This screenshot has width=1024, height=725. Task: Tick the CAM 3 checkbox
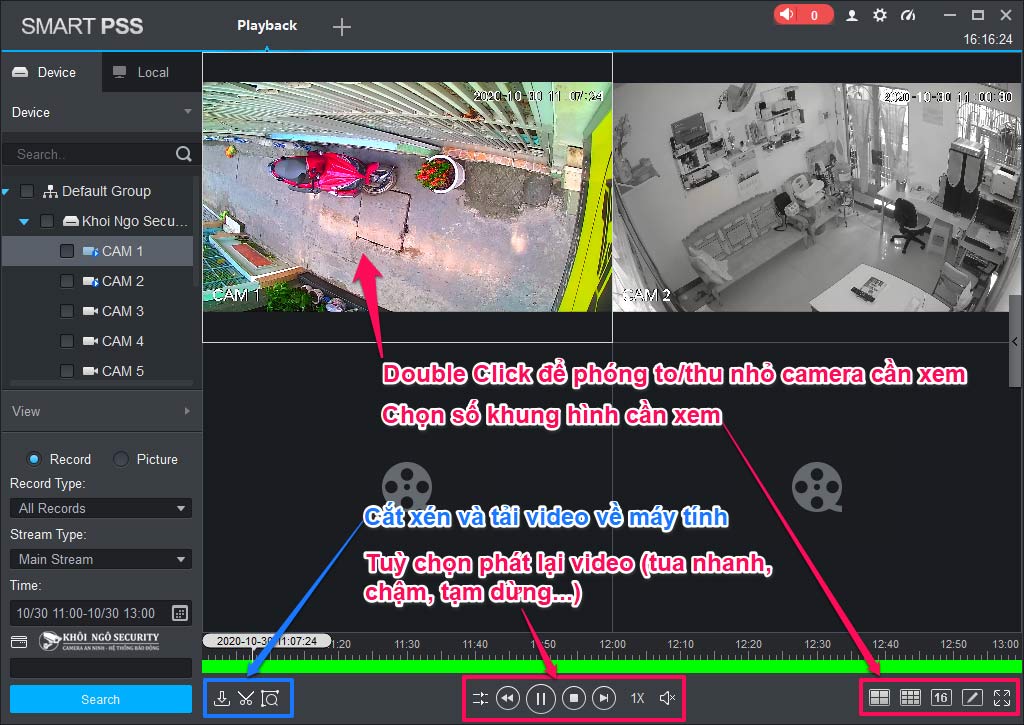[x=67, y=312]
